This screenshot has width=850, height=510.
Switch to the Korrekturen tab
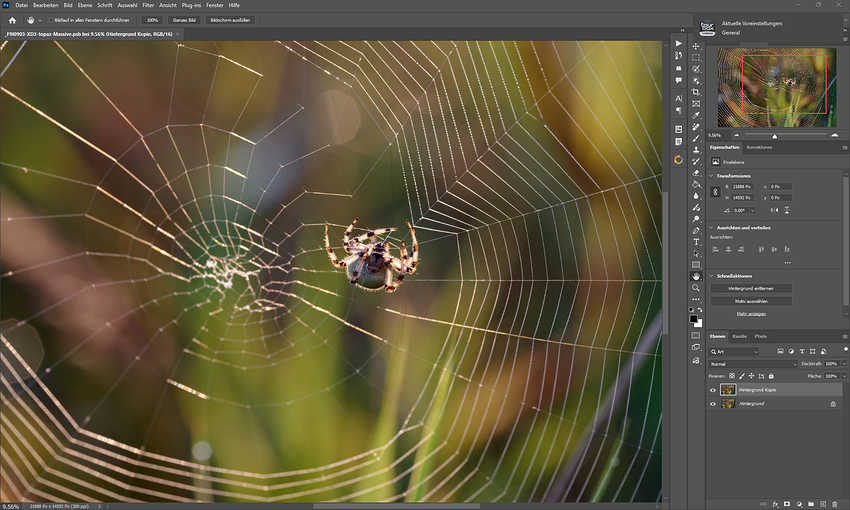(759, 147)
